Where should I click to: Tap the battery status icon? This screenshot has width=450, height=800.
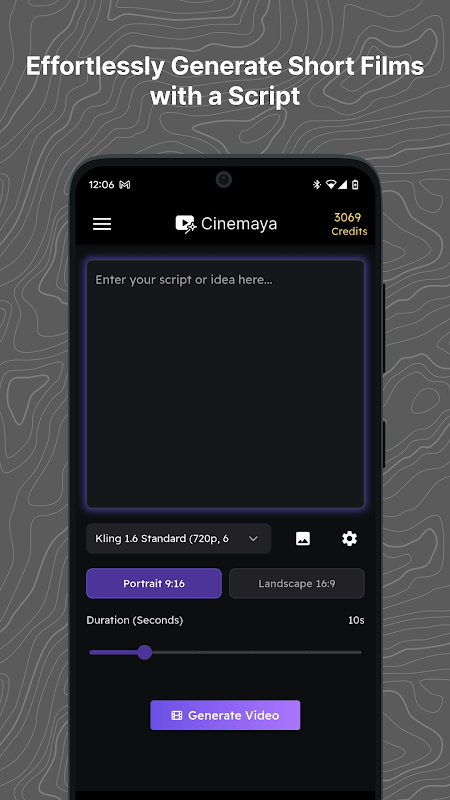tap(355, 185)
